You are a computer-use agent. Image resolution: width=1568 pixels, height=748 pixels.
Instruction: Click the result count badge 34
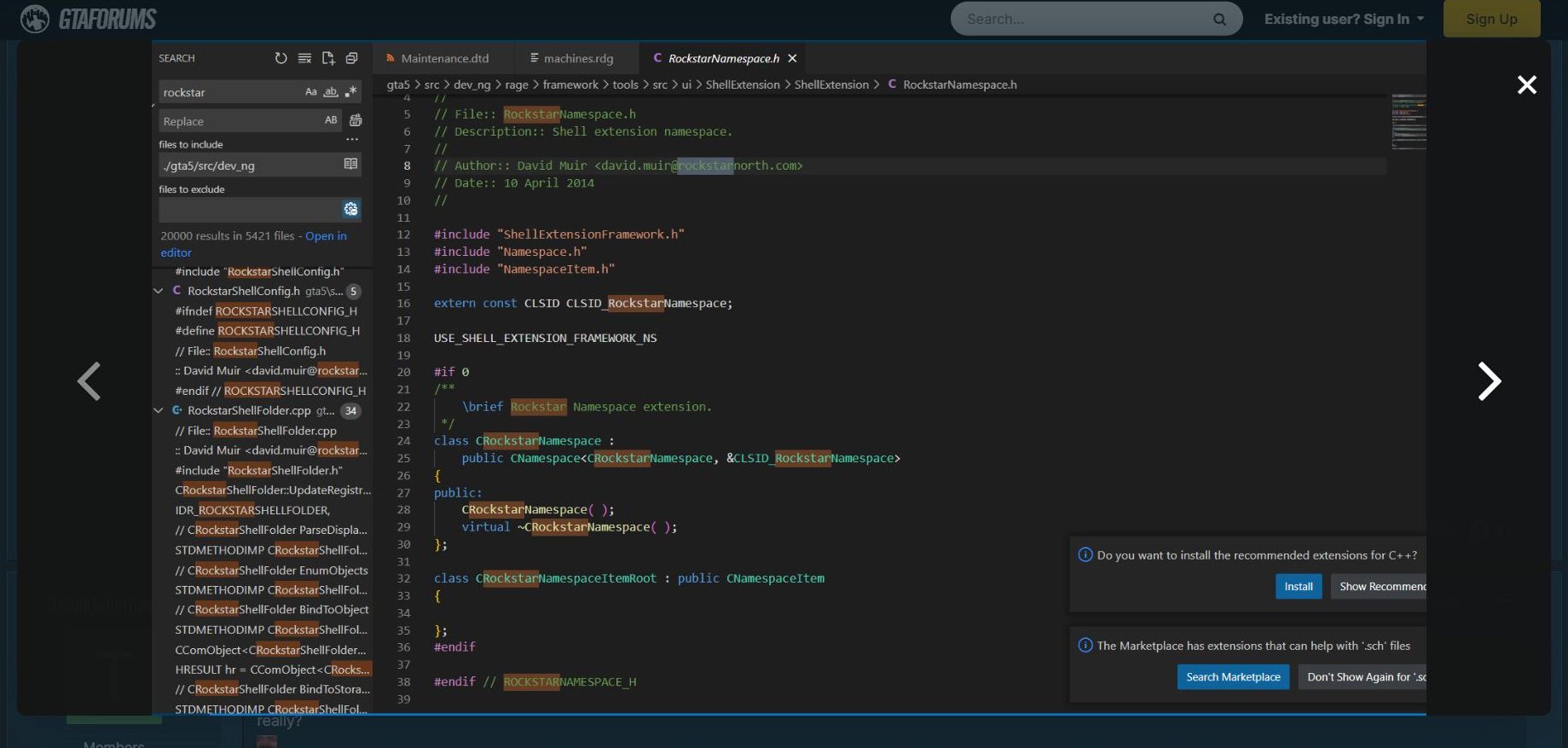coord(350,410)
